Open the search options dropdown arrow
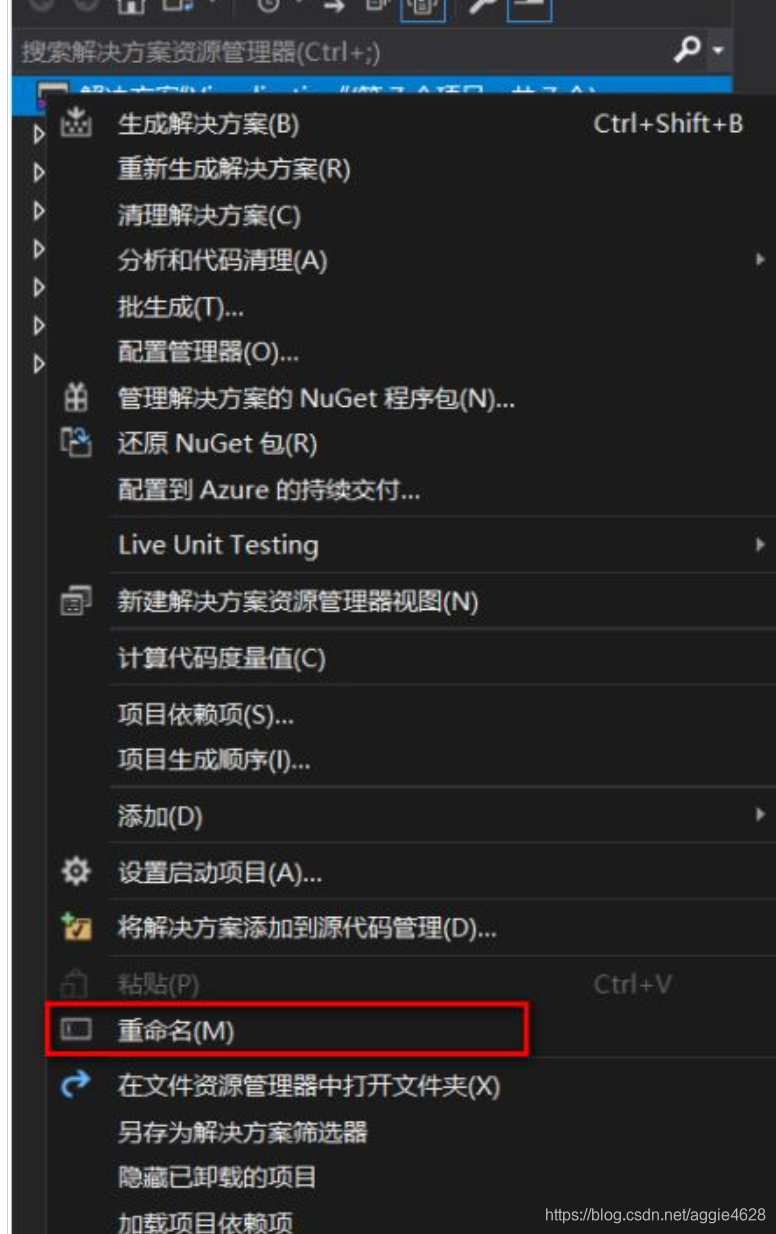 click(717, 51)
